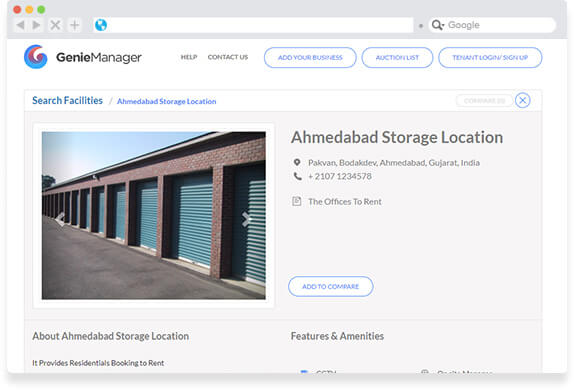Stop loading with the X toolbar button

click(x=55, y=25)
